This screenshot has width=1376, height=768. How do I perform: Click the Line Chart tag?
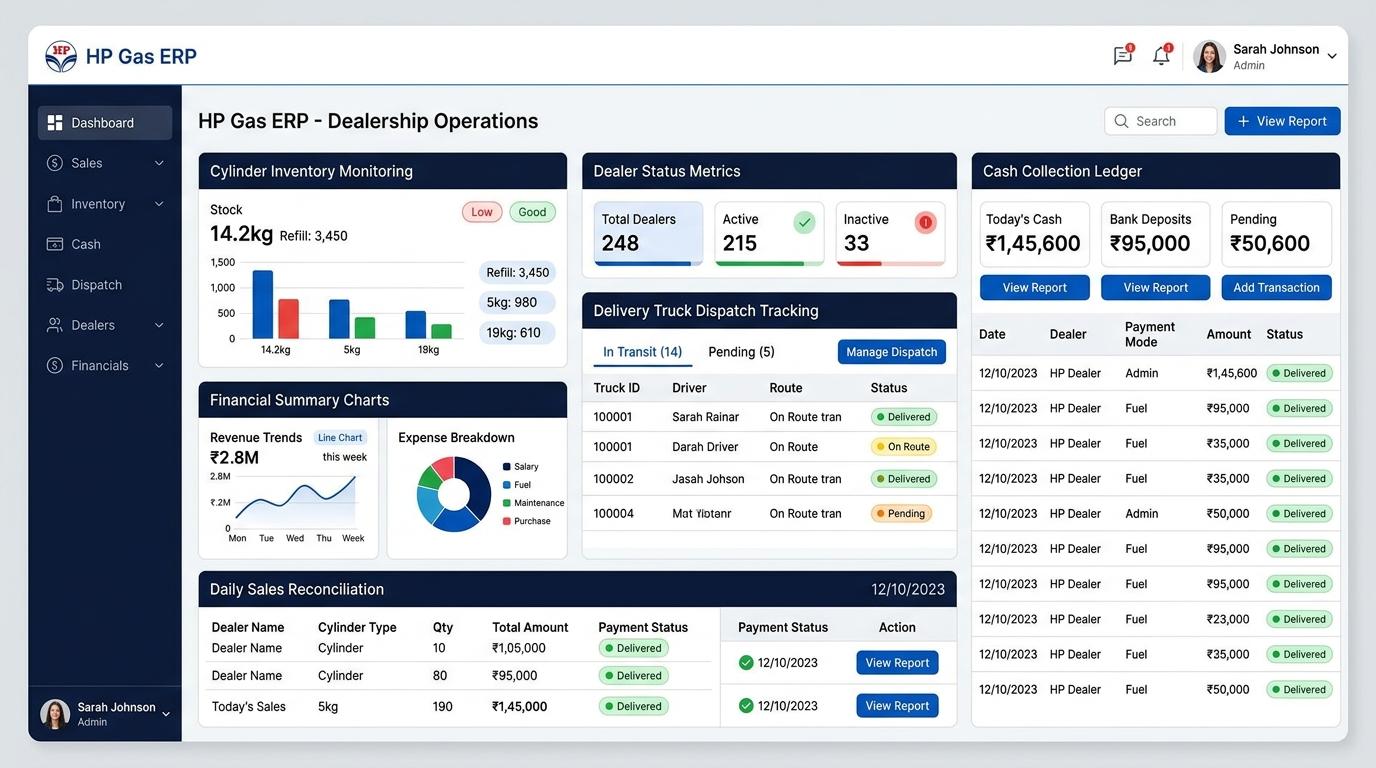[x=340, y=438]
